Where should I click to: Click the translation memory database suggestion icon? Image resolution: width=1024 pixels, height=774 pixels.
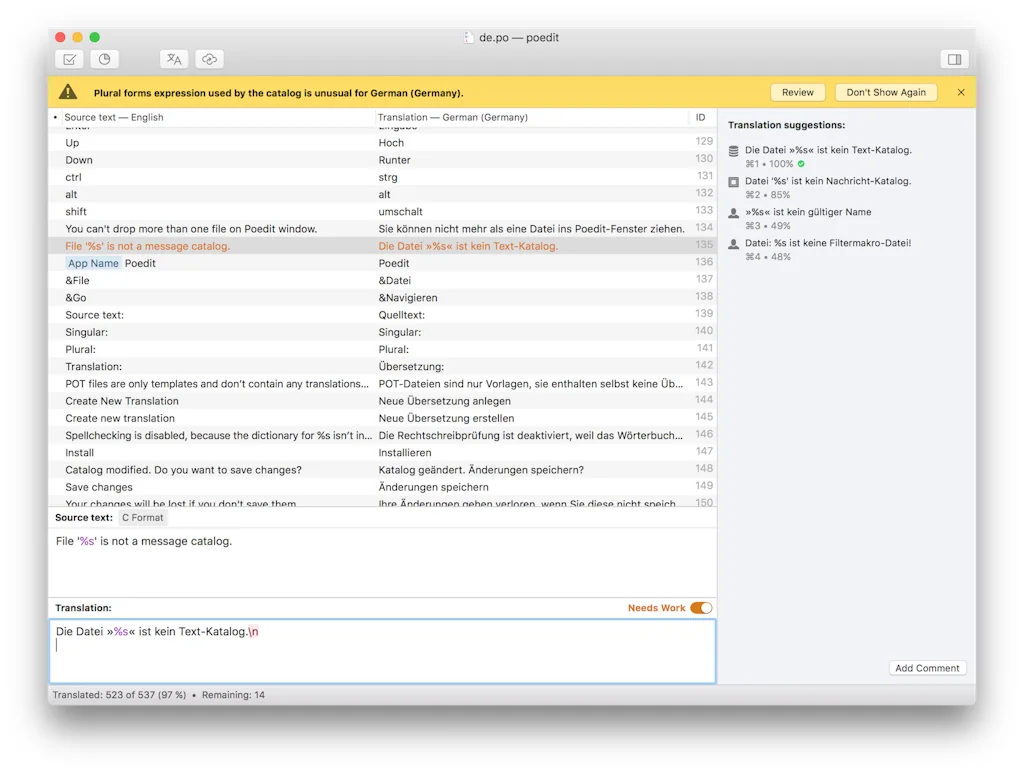736,149
